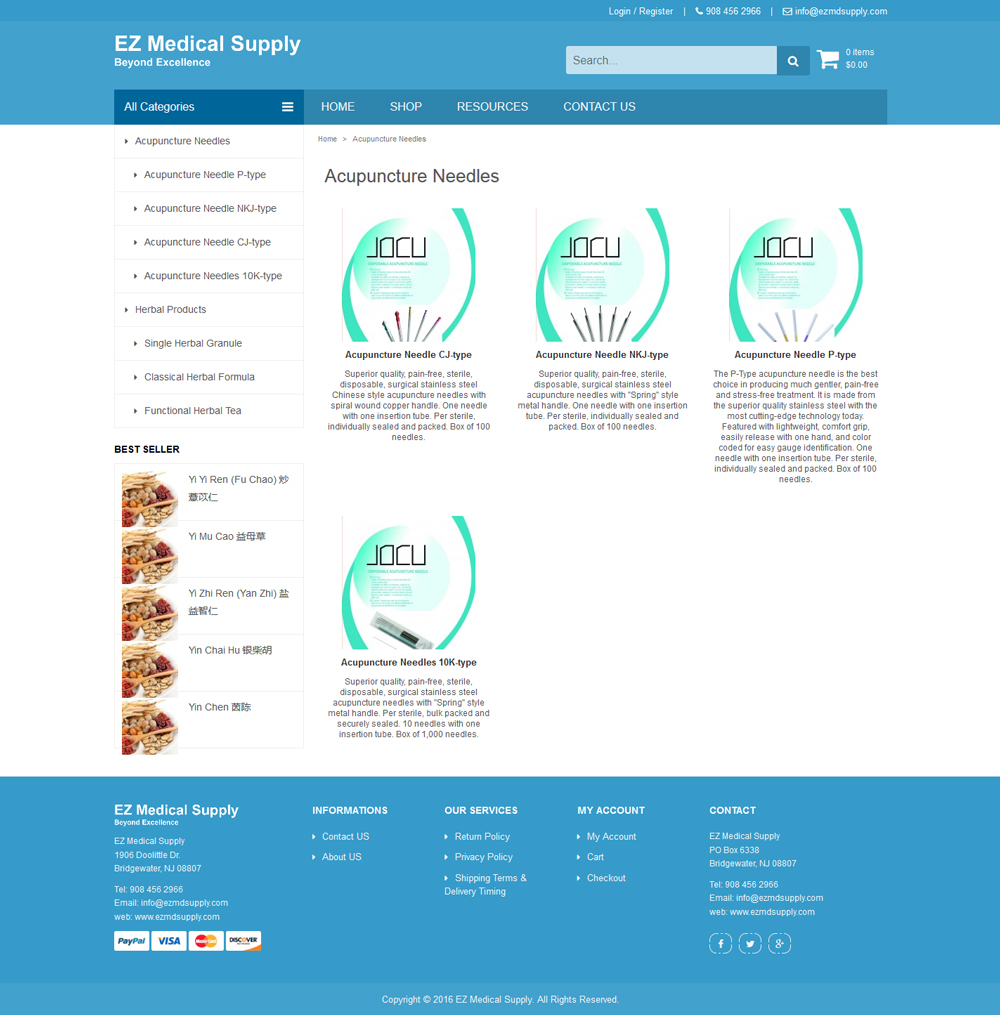Image resolution: width=1000 pixels, height=1015 pixels.
Task: Click the email envelope icon in top bar
Action: coord(787,11)
